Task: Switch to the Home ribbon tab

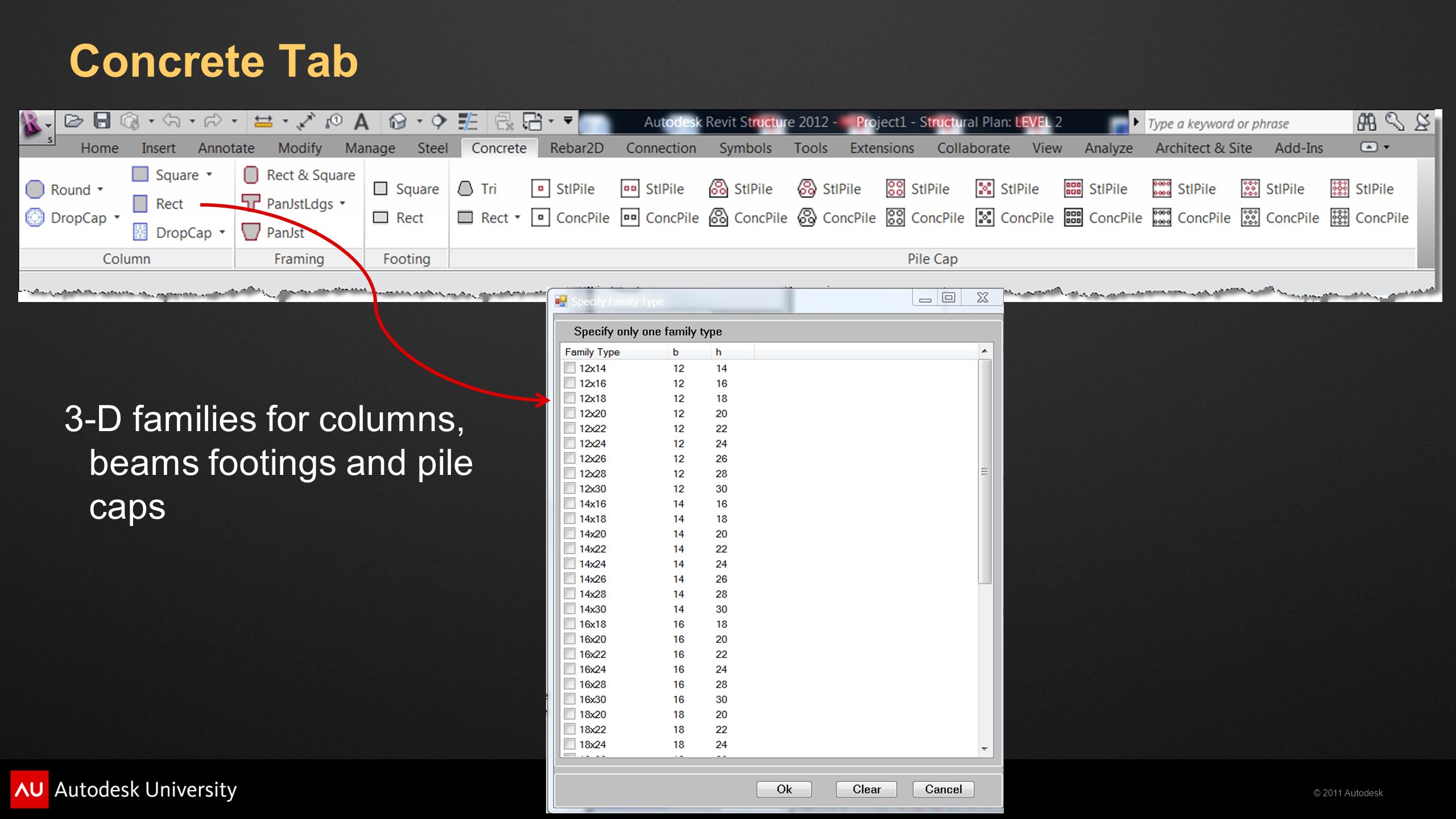Action: (100, 148)
